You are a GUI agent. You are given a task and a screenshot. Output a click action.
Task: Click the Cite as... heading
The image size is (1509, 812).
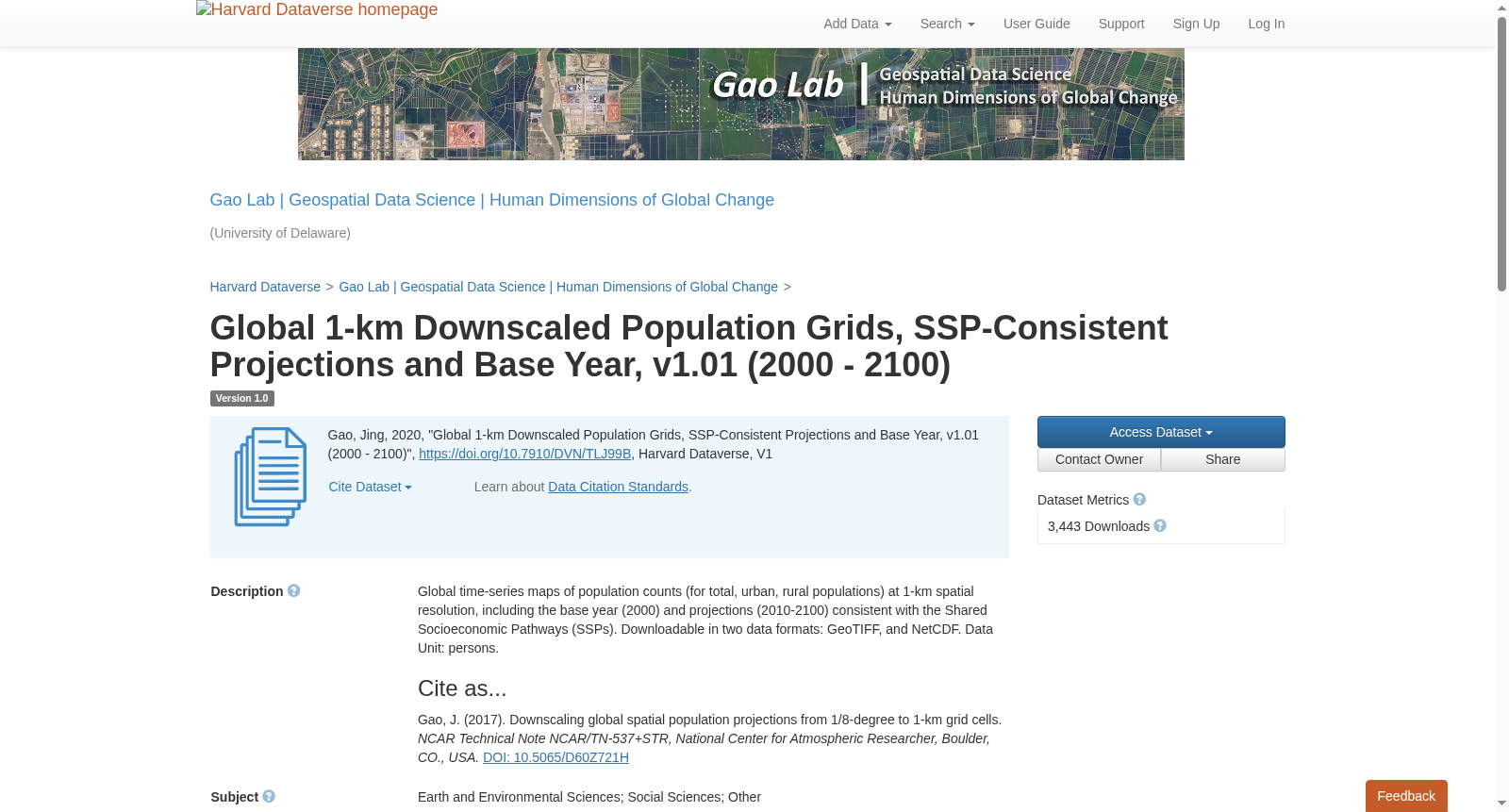462,688
